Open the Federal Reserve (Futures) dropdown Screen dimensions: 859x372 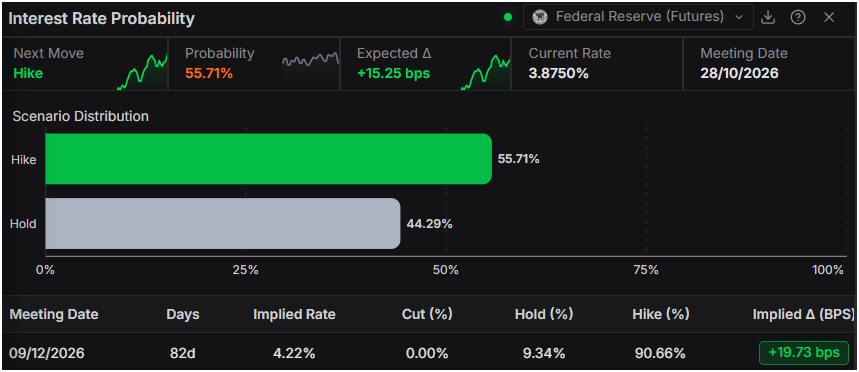click(x=638, y=17)
